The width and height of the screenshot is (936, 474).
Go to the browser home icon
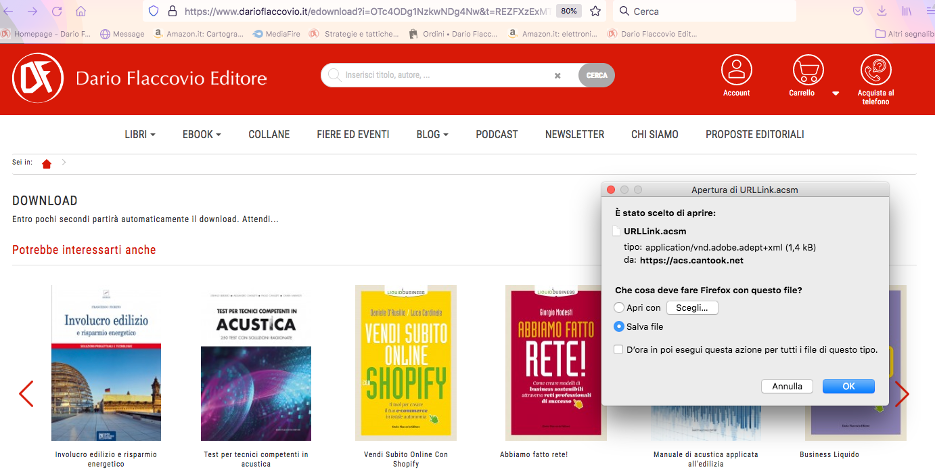pyautogui.click(x=81, y=11)
